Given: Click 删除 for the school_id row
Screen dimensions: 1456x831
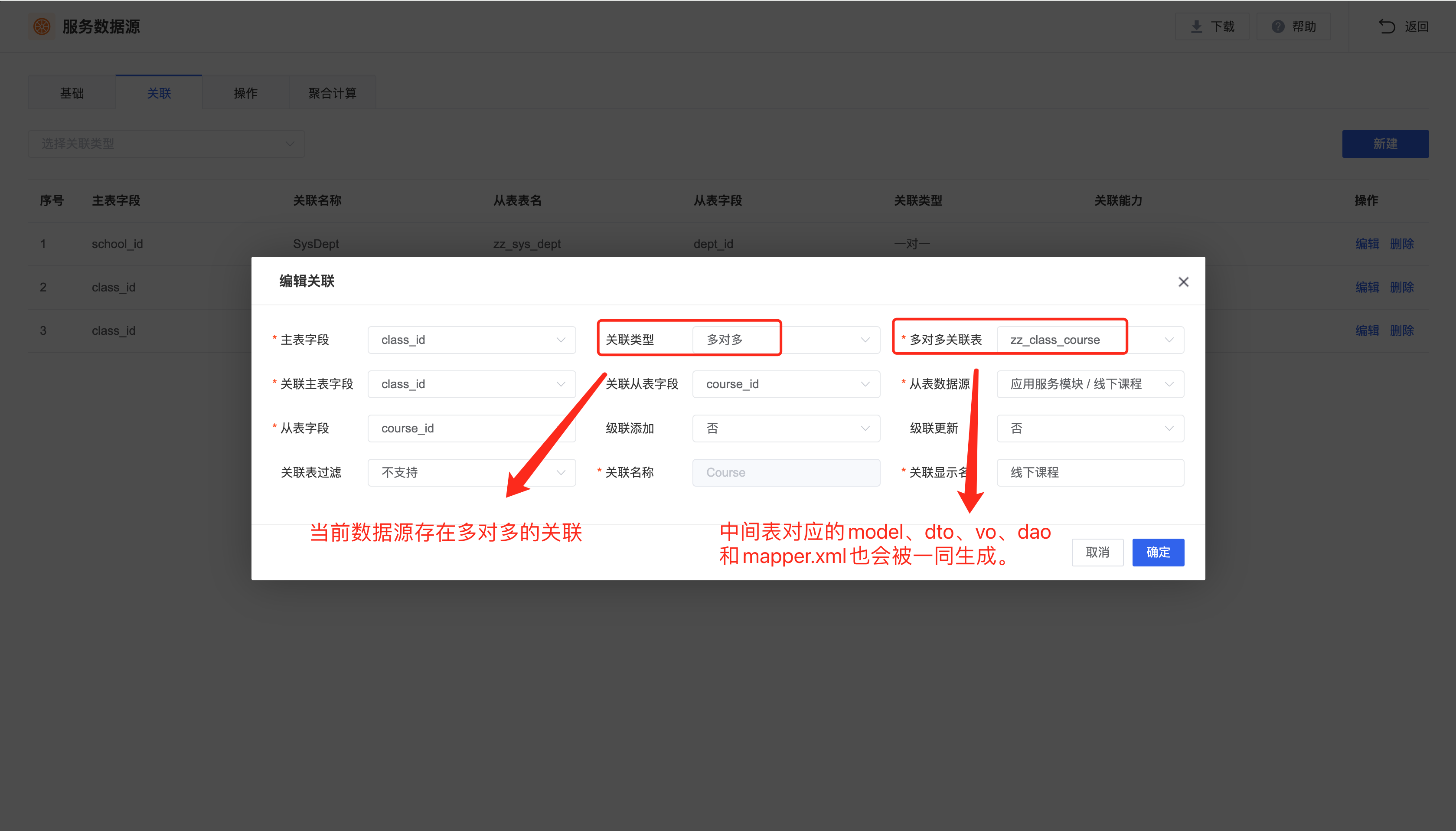Looking at the screenshot, I should (1402, 244).
